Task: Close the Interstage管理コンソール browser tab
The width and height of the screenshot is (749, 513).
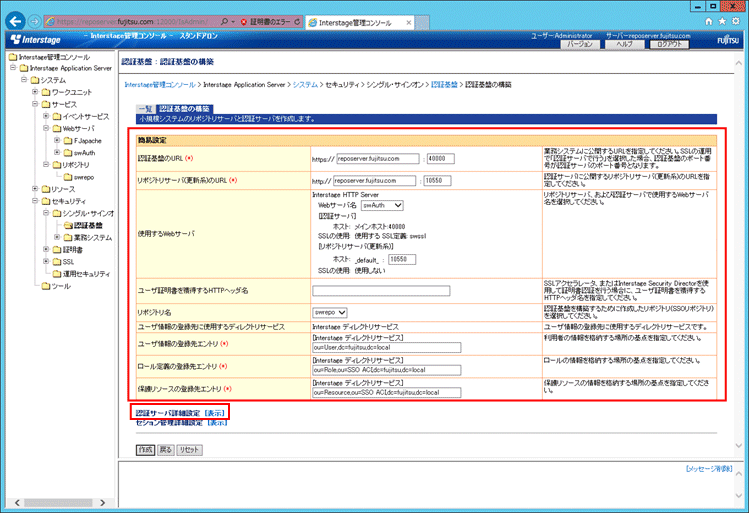Action: click(x=408, y=22)
